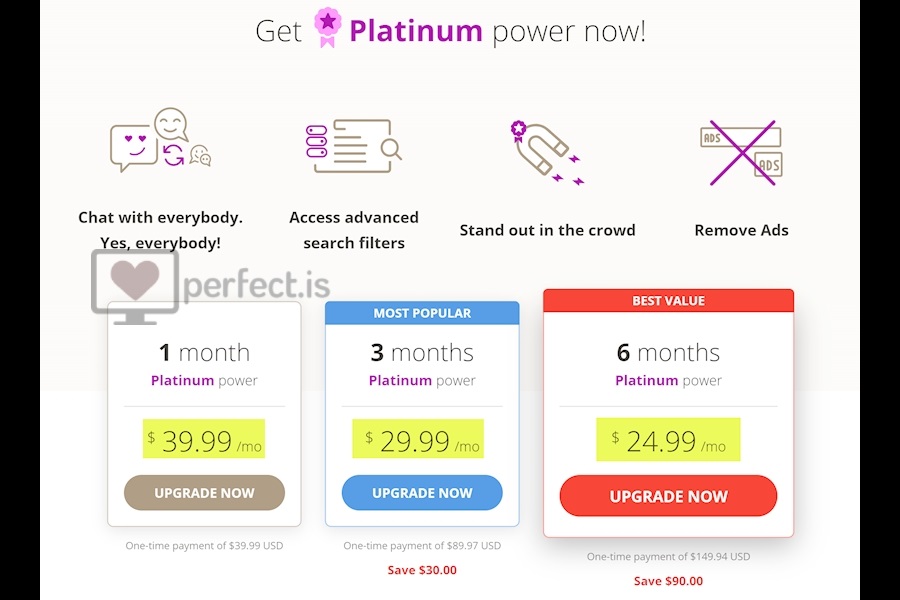Click the 1 month UPGRADE NOW button
This screenshot has height=600, width=900.
point(204,493)
